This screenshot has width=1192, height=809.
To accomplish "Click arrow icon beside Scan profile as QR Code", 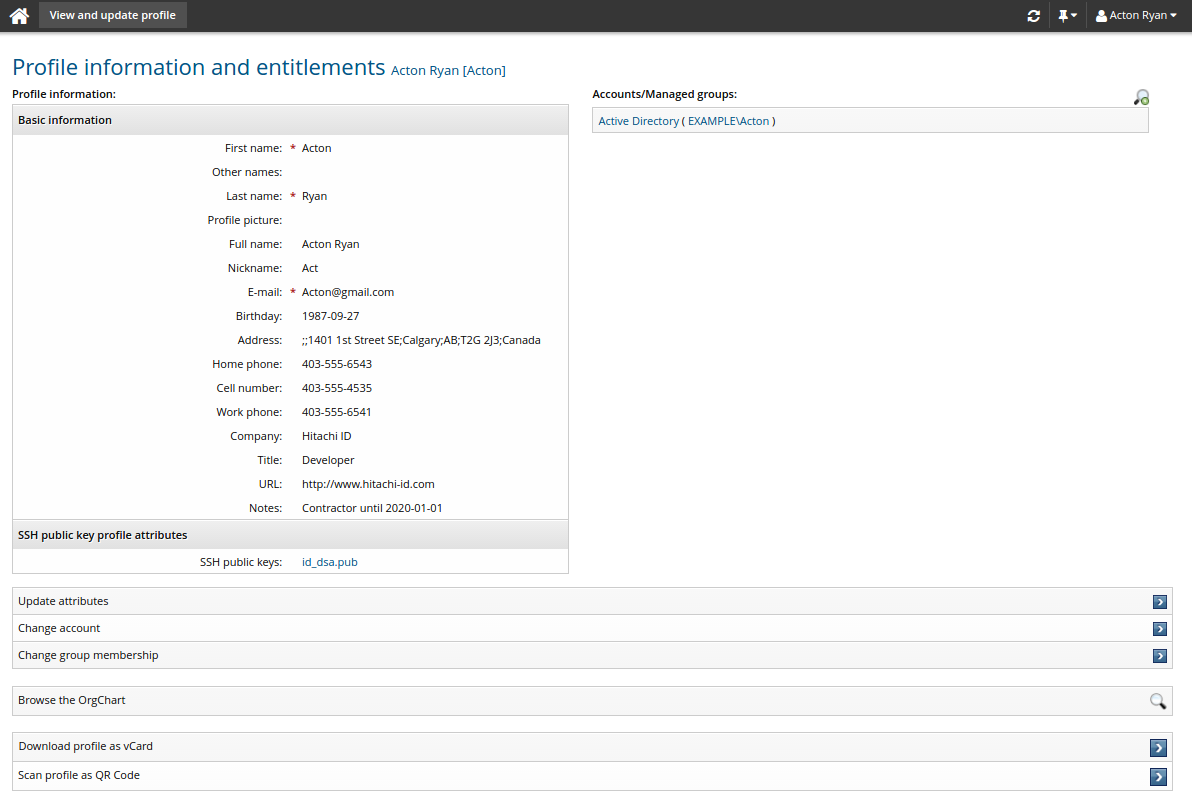I will coord(1159,776).
